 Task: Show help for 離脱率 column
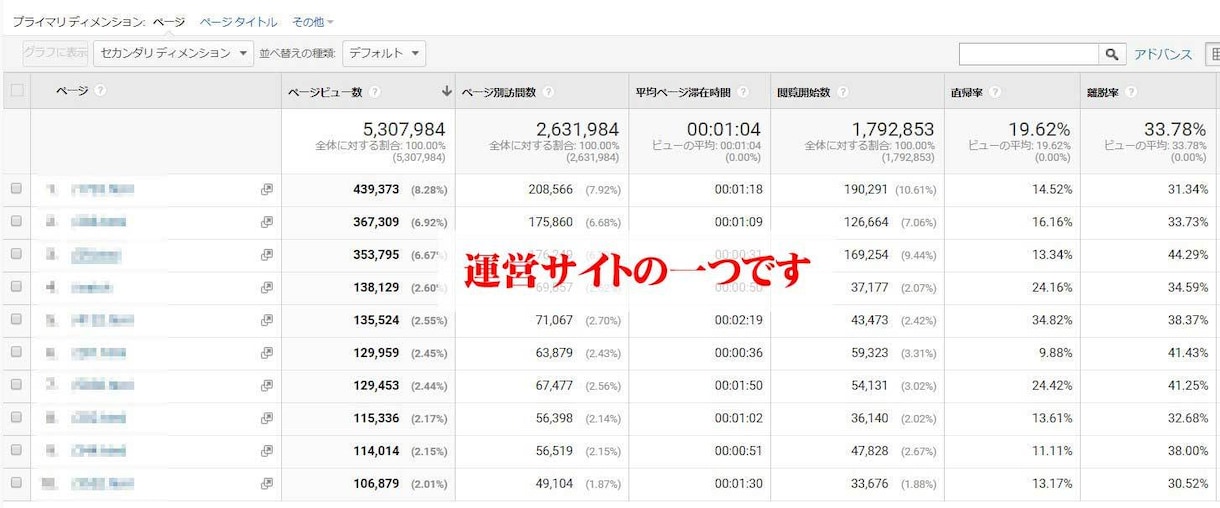pos(1131,92)
